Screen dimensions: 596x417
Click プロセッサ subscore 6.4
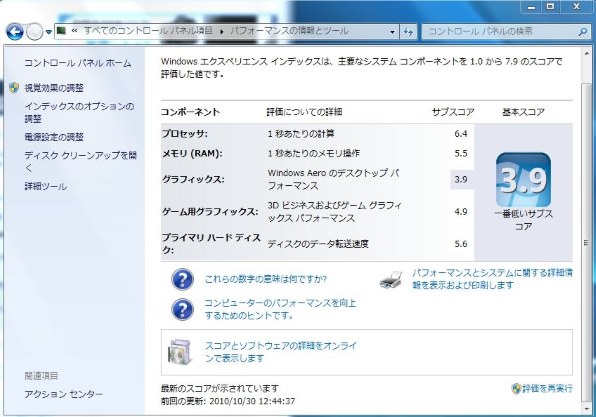[461, 134]
